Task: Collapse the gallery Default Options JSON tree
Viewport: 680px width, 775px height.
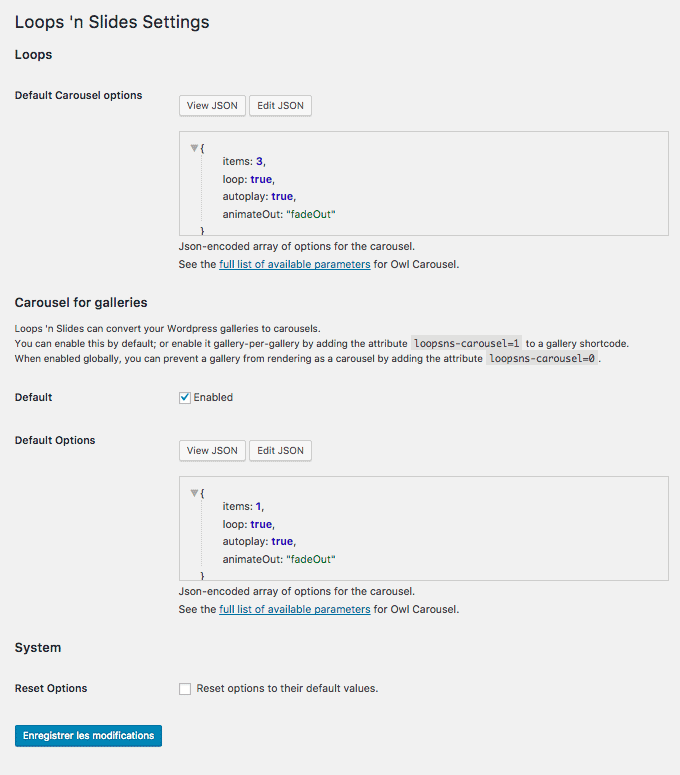Action: tap(194, 493)
